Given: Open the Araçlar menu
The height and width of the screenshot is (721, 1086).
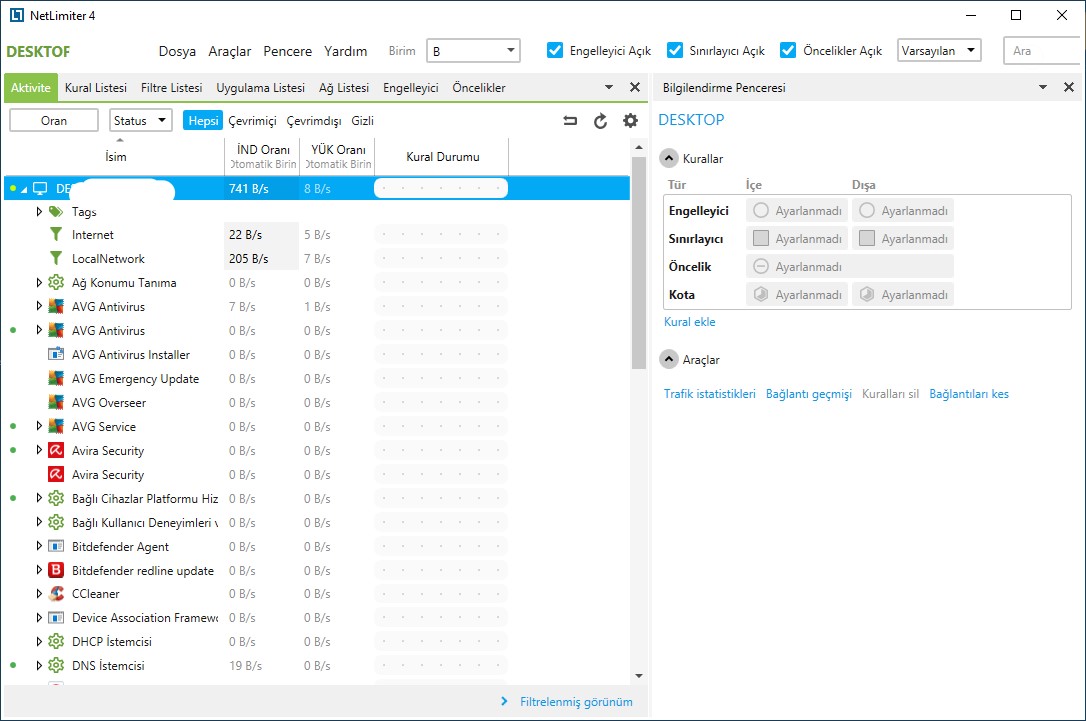Looking at the screenshot, I should click(230, 51).
